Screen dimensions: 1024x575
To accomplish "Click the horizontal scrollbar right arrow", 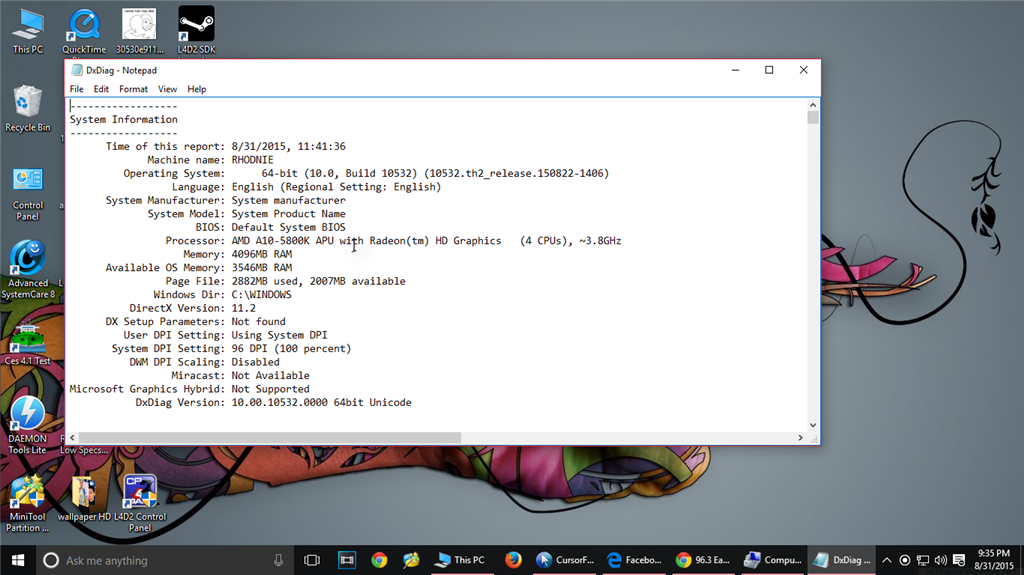I will 801,438.
